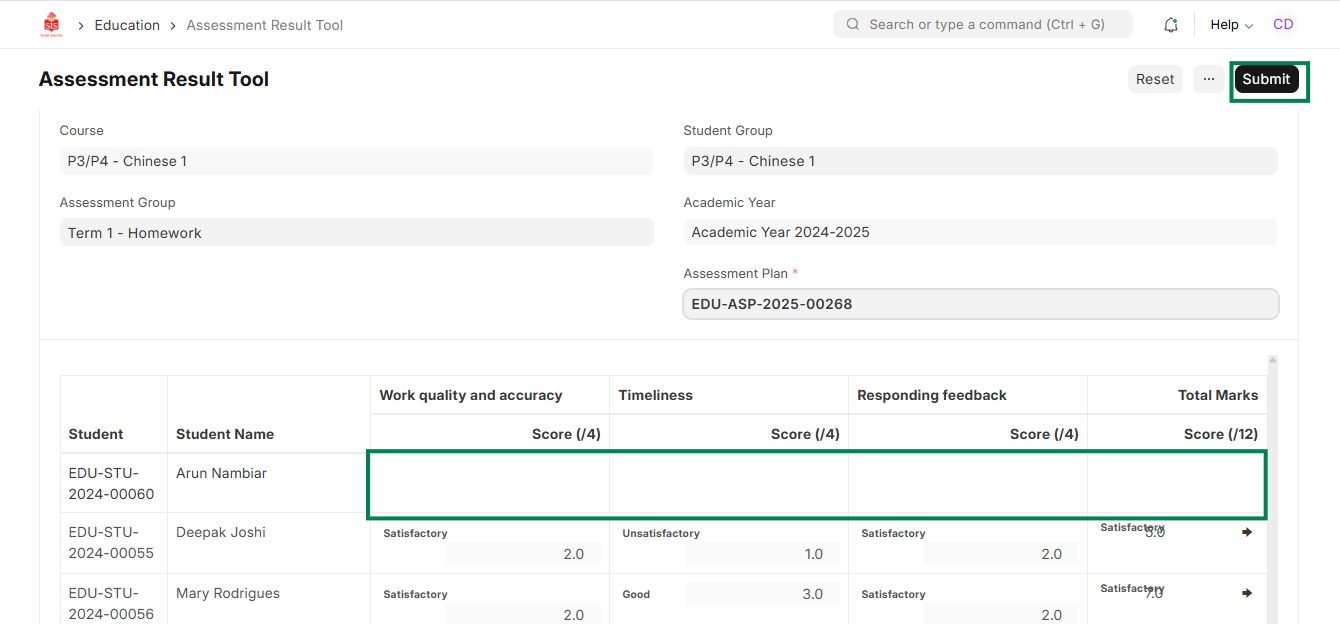The image size is (1340, 624).
Task: Edit Deepak Joshi's Timeliness score field
Action: 762,554
